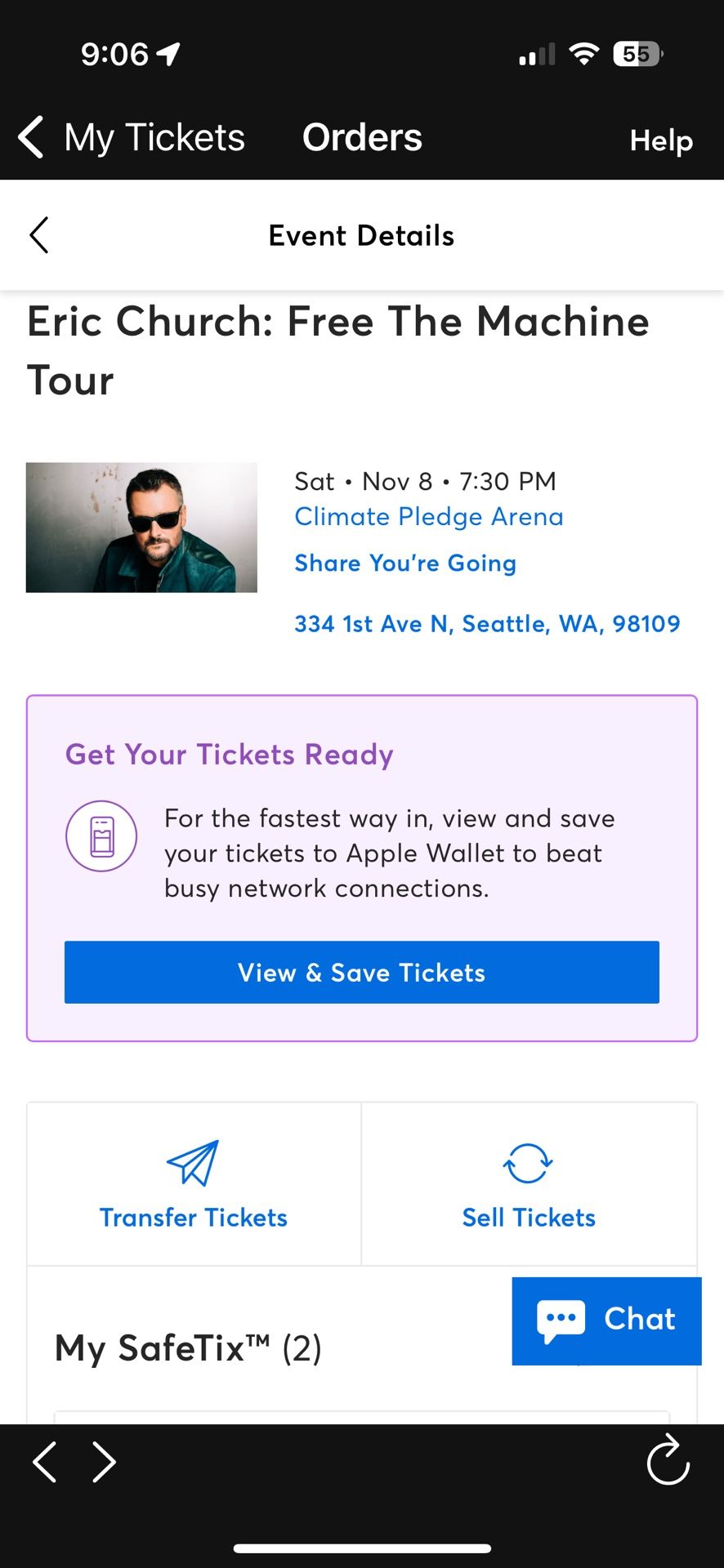Open the Climate Pledge Arena link
This screenshot has width=724, height=1568.
coord(428,516)
